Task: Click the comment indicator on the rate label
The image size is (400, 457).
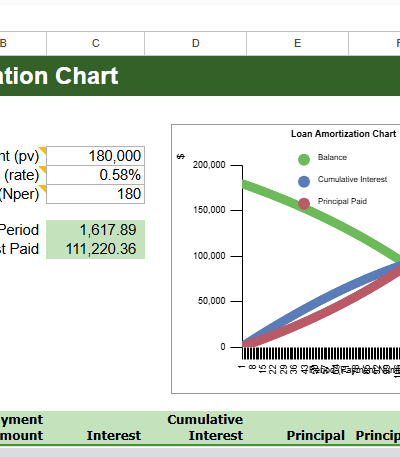Action: click(42, 169)
